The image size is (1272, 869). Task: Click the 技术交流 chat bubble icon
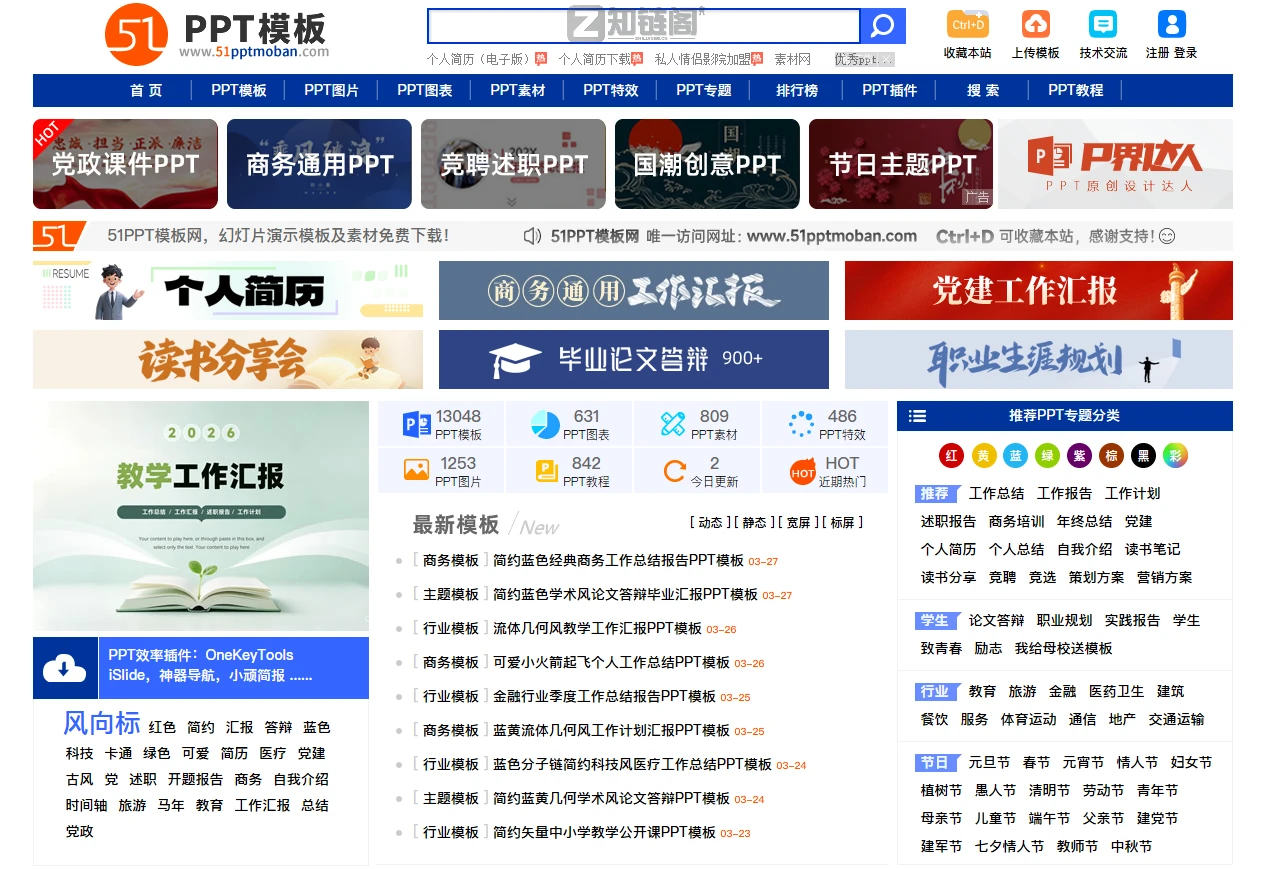[1102, 22]
